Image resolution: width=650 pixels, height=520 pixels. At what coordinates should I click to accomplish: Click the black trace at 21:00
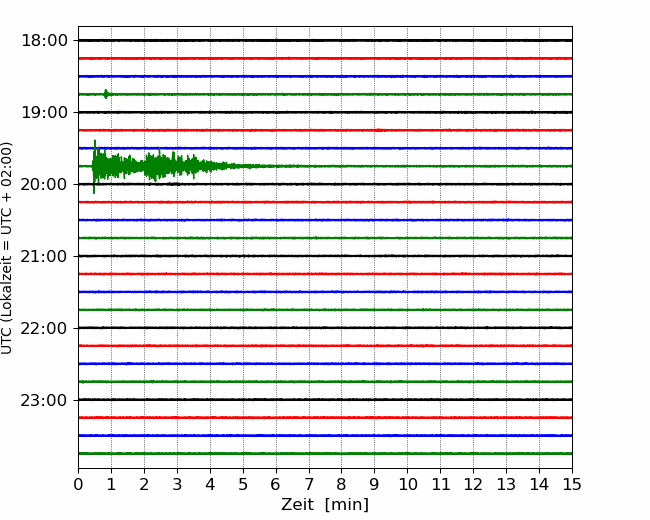pos(325,256)
